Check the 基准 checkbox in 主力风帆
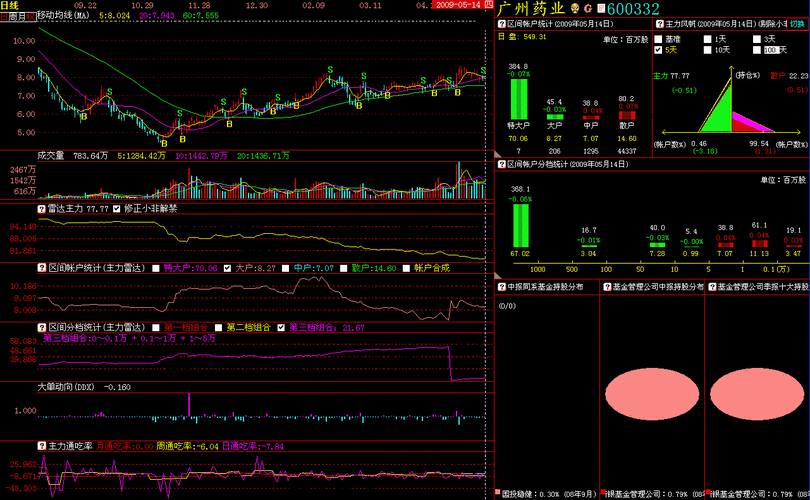The image size is (810, 500). (658, 39)
